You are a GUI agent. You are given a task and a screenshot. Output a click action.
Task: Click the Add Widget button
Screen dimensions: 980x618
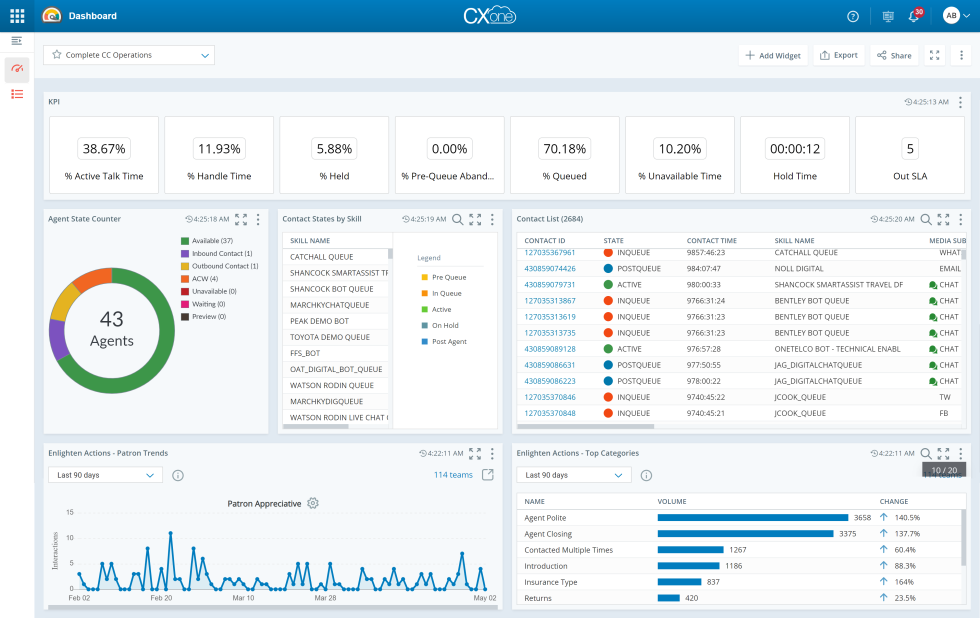coord(773,55)
